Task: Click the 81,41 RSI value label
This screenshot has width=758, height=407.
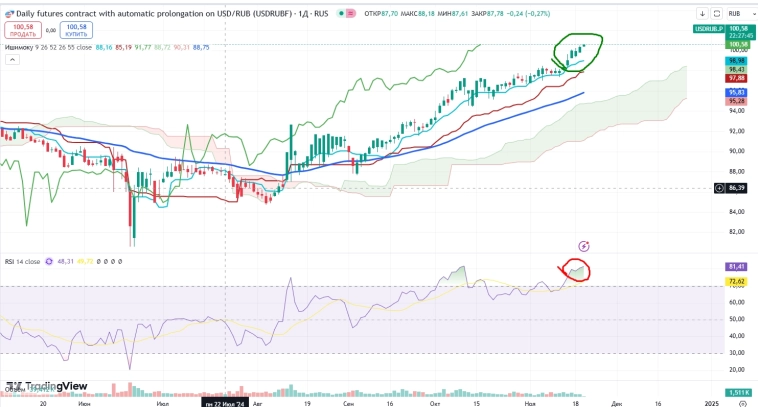Action: pyautogui.click(x=736, y=267)
